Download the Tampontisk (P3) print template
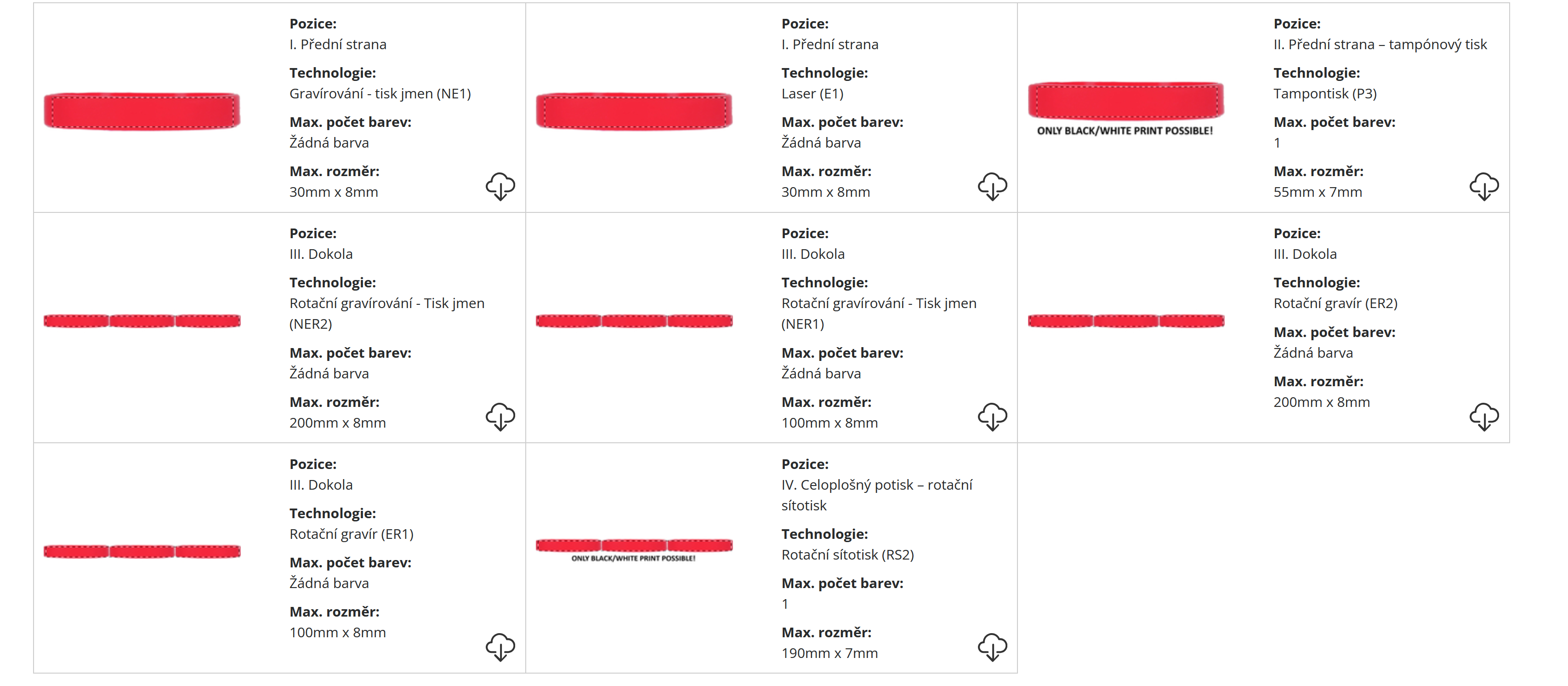The width and height of the screenshot is (1568, 686). click(1483, 186)
